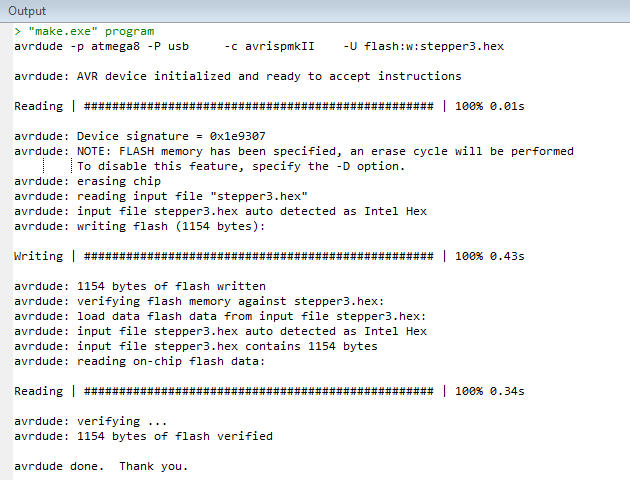Click the 1154 bytes of flash verified line

143,436
